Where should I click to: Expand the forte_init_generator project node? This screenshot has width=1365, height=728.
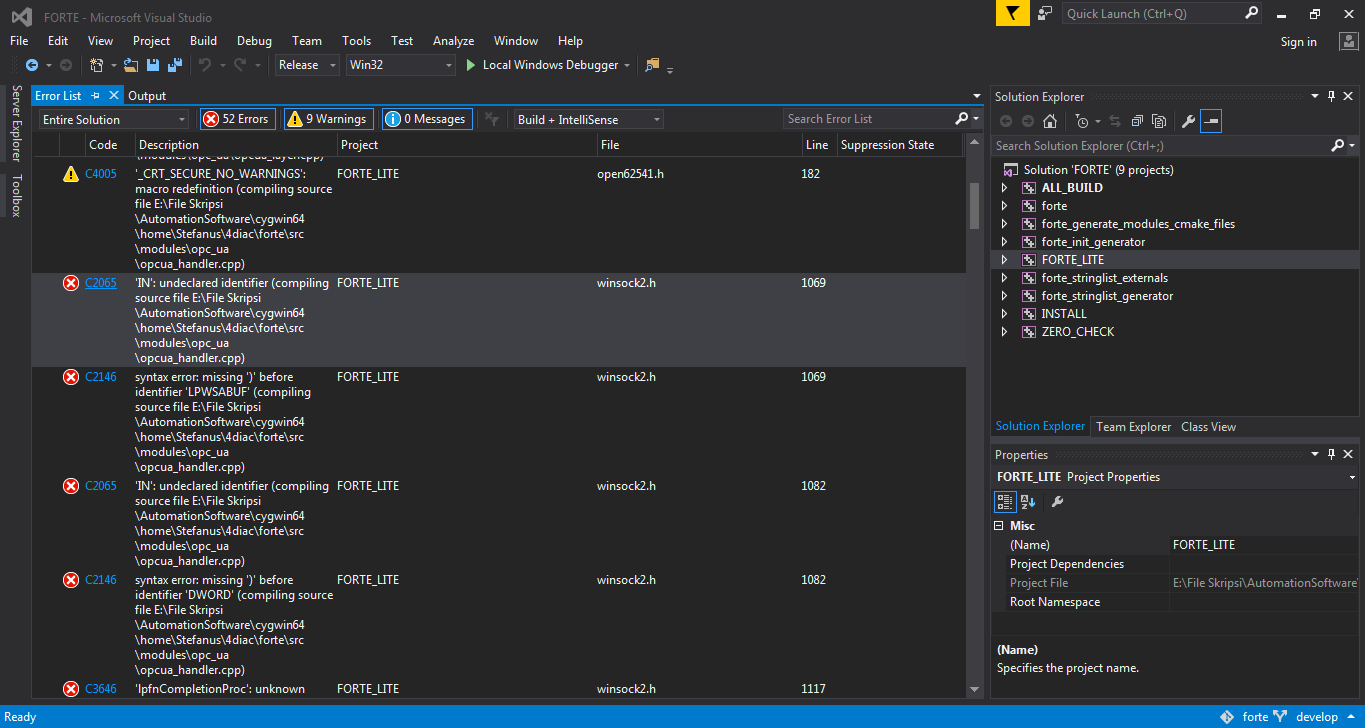coord(1005,242)
